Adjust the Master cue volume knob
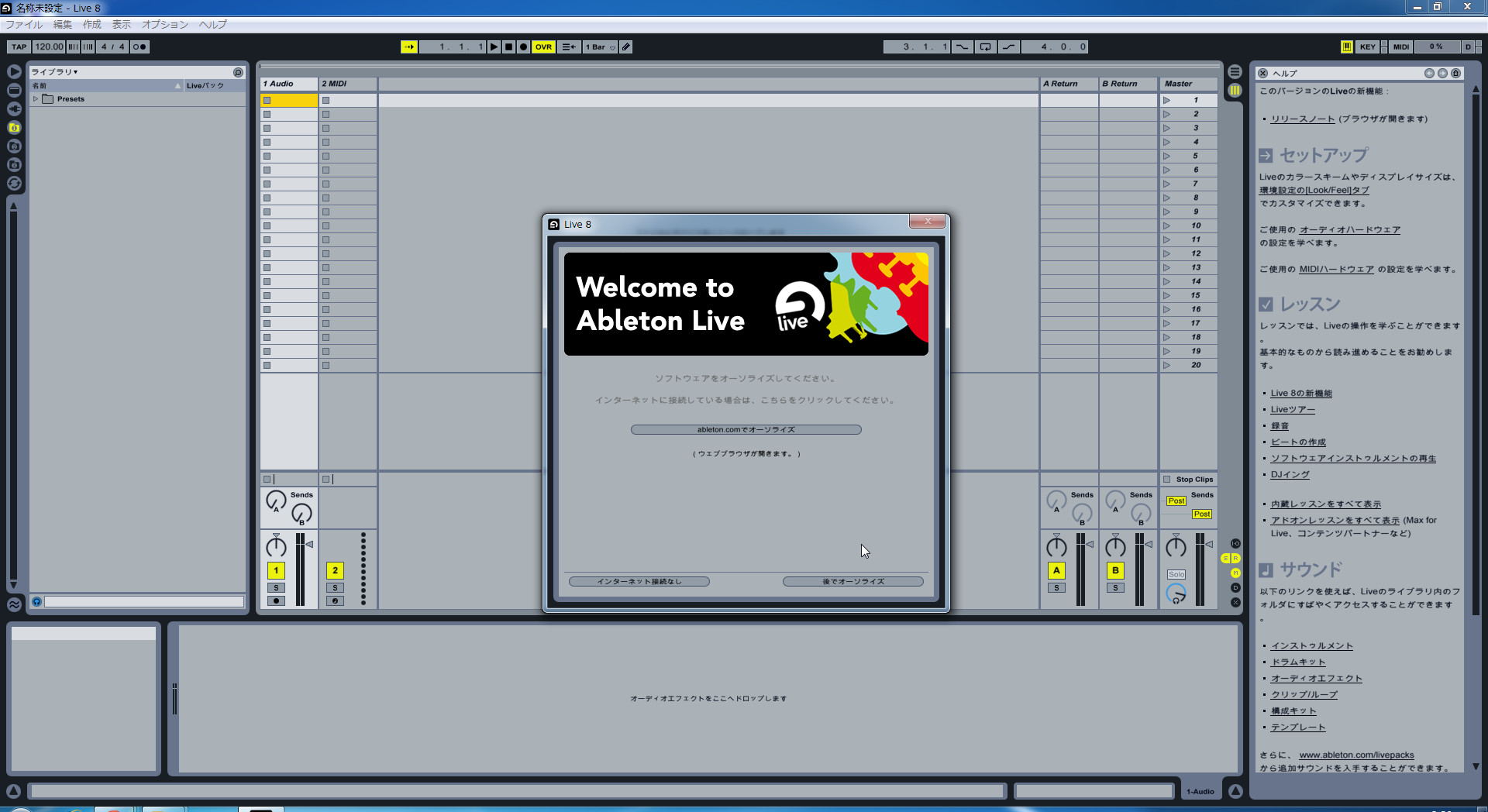Image resolution: width=1488 pixels, height=812 pixels. coord(1176,594)
